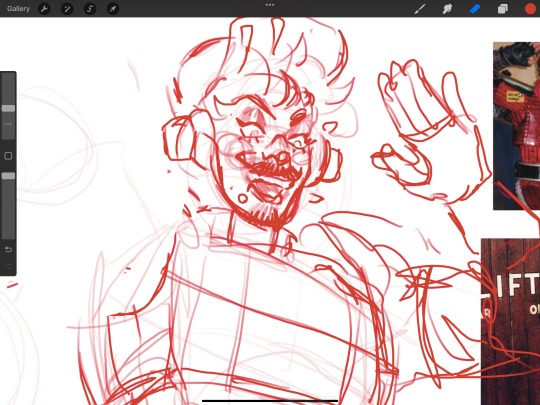Open the Adjustments magic wand menu
The height and width of the screenshot is (405, 540).
(x=67, y=9)
